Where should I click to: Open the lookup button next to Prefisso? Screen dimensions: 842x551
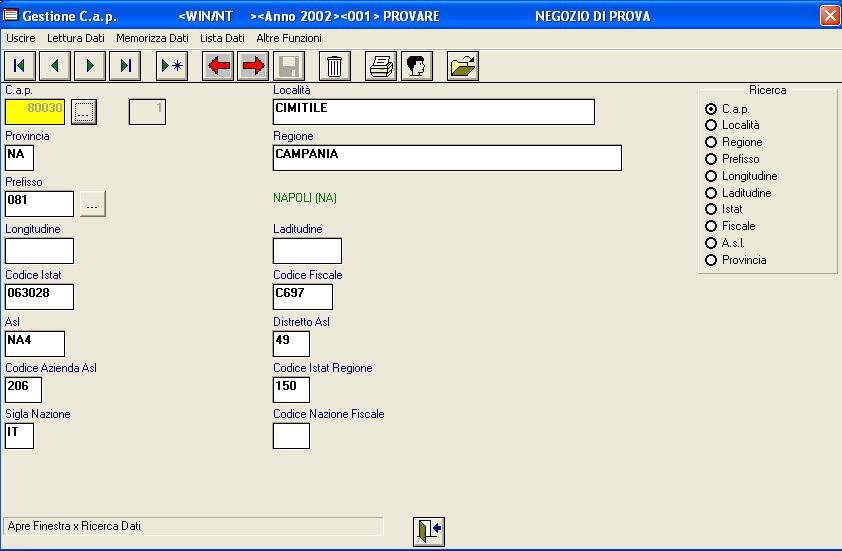click(x=93, y=204)
